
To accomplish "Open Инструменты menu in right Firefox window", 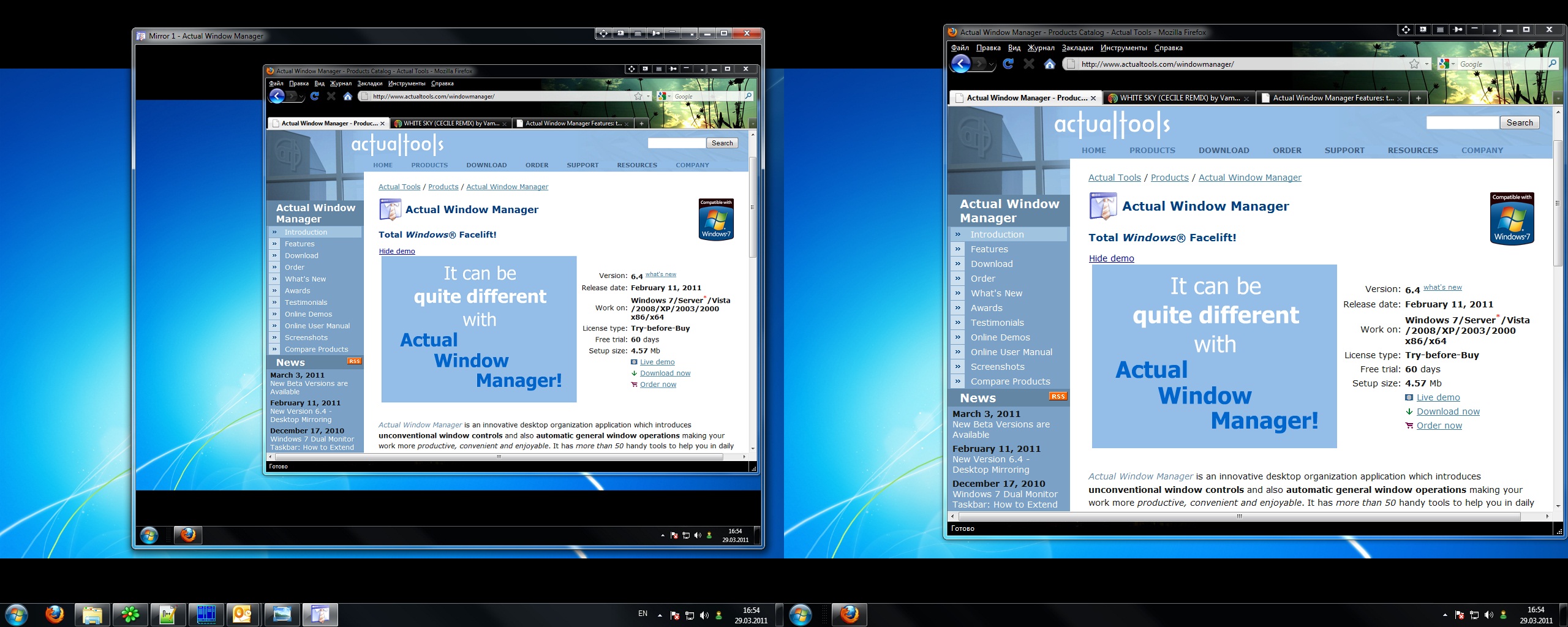I will [1123, 48].
